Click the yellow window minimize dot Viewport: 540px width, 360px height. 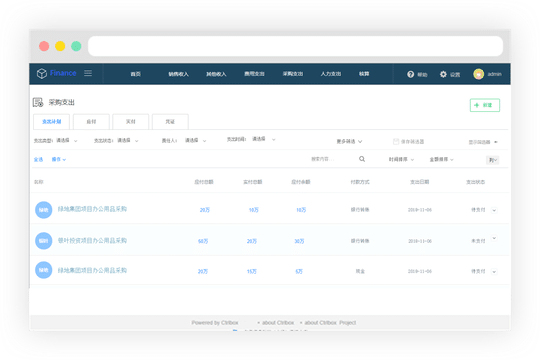(60, 46)
